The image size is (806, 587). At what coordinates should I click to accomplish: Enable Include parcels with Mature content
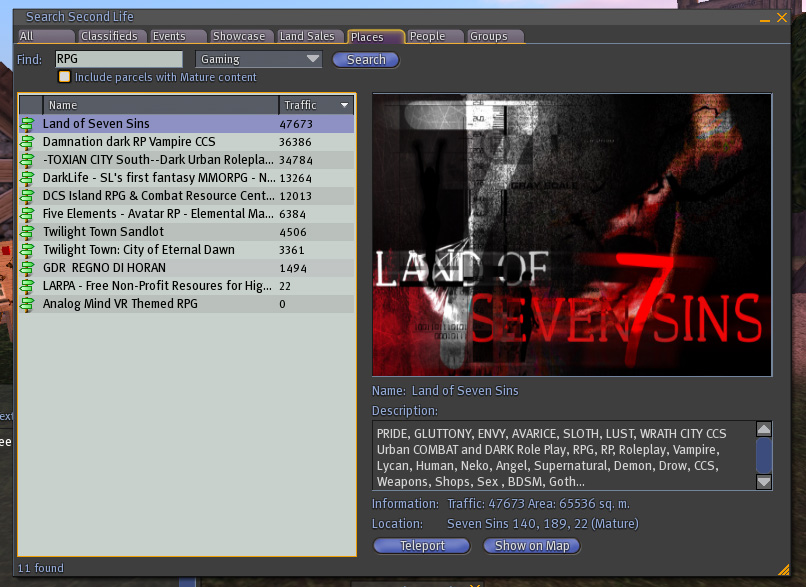point(65,77)
